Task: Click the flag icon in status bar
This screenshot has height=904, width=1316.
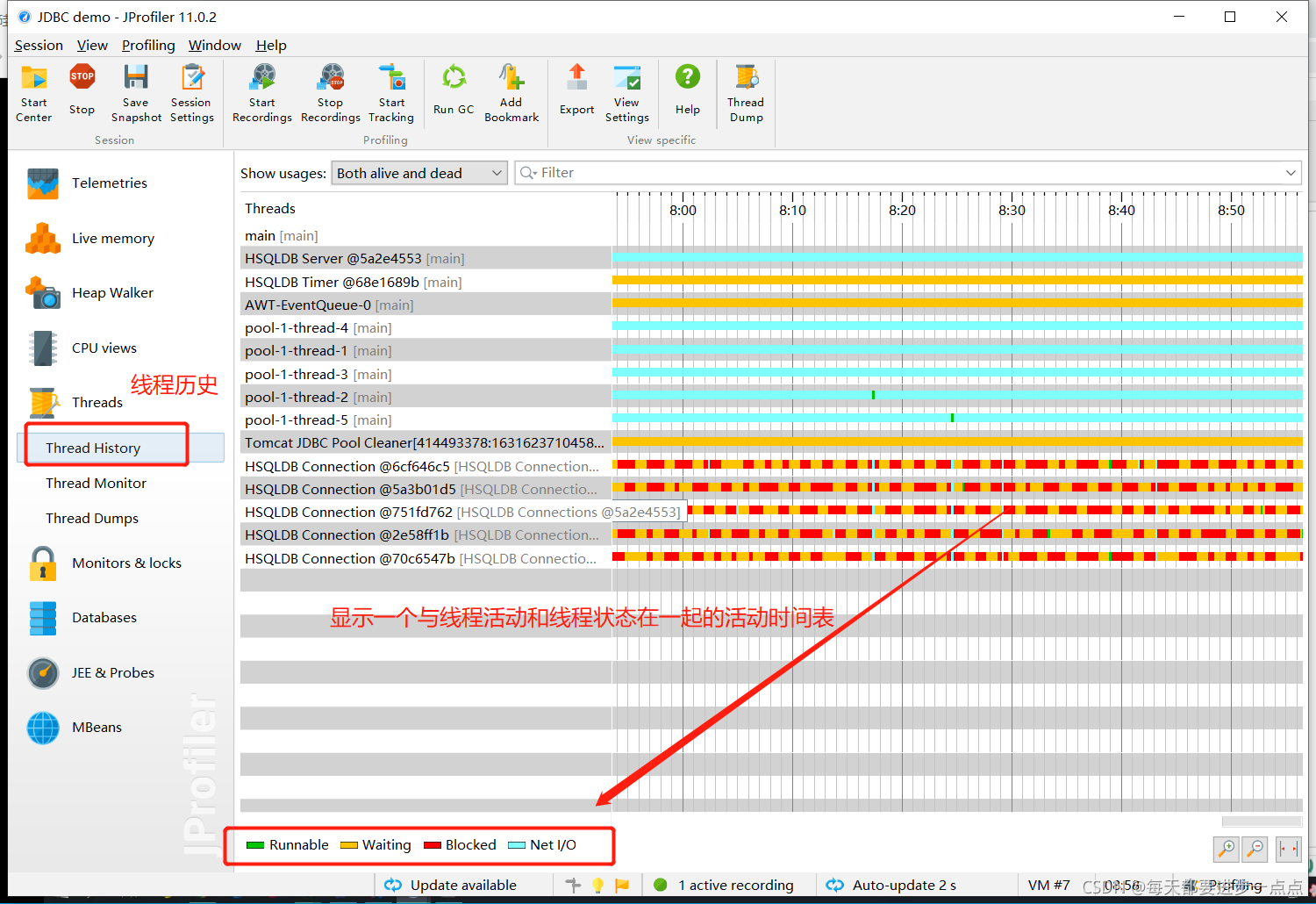Action: pos(622,886)
